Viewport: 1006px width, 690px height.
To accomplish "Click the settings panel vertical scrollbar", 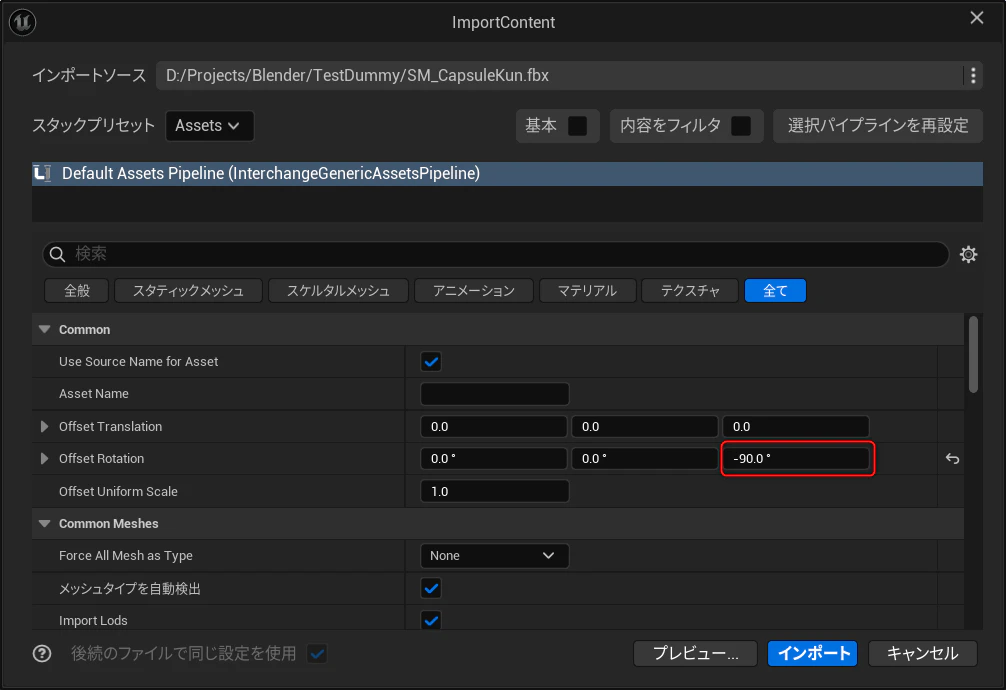I will (973, 354).
